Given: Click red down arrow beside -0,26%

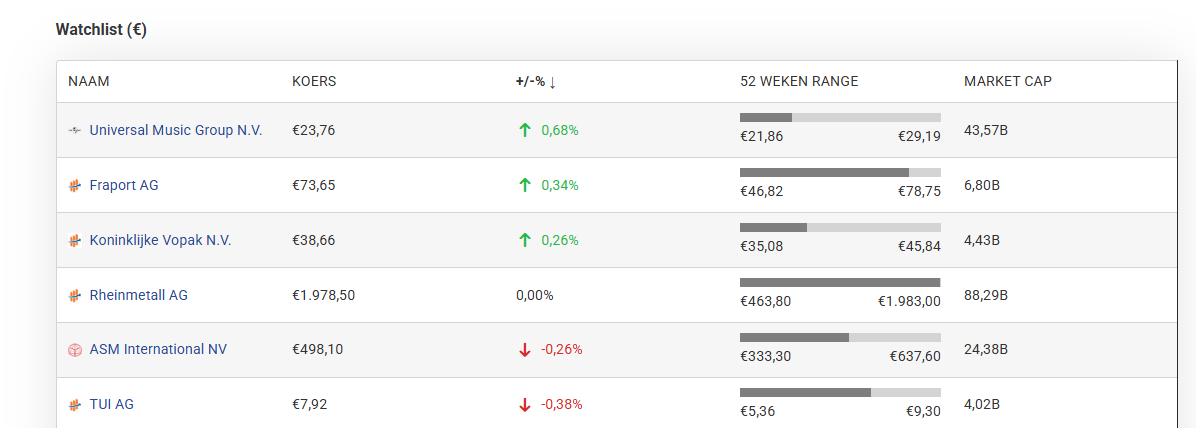Looking at the screenshot, I should click(524, 350).
